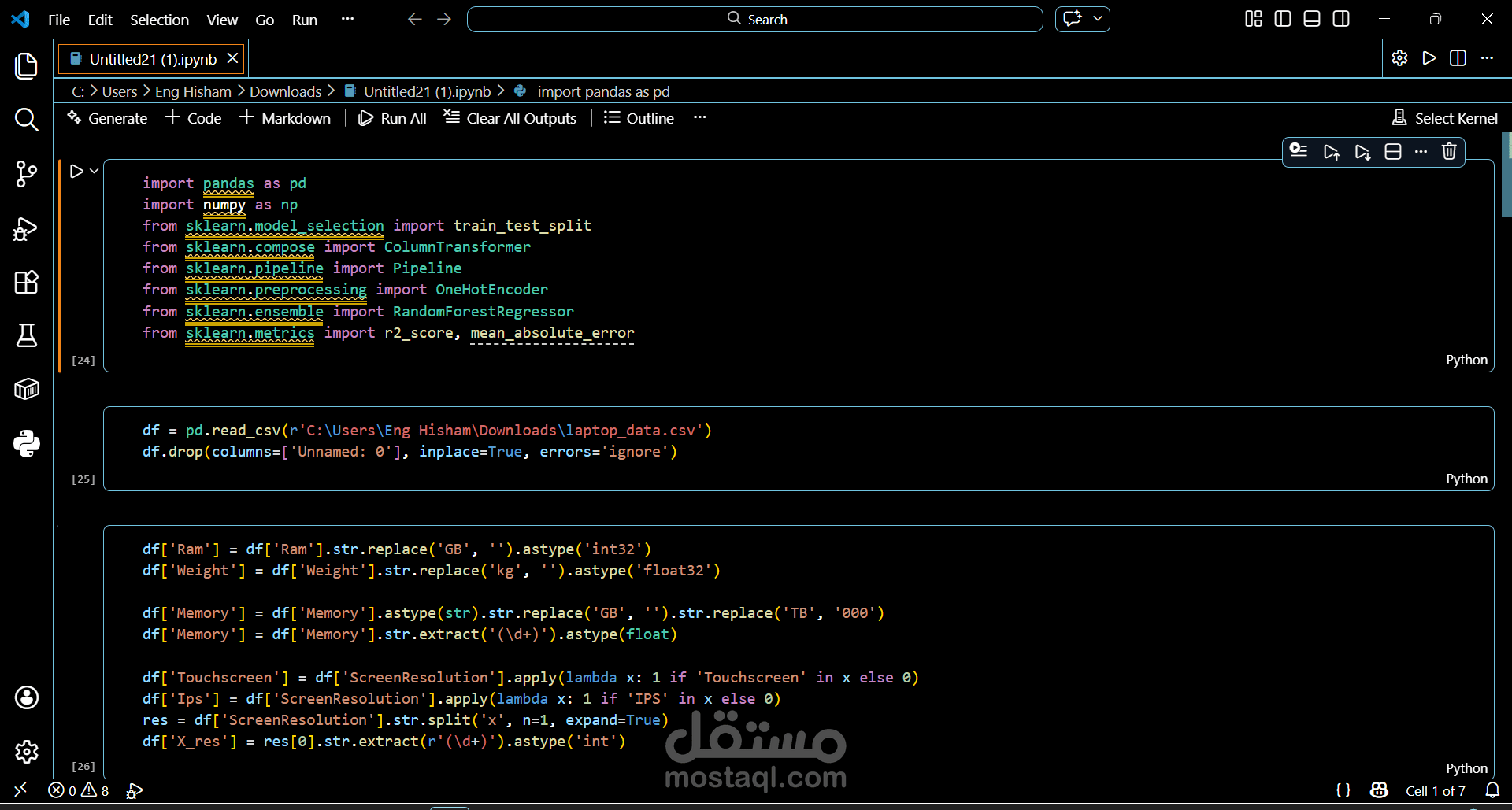
Task: Click the Generate button in notebook toolbar
Action: pyautogui.click(x=107, y=118)
